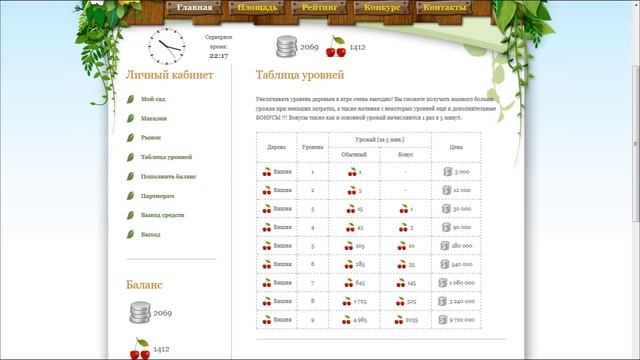Click the server time value 22:17
Viewport: 640px width, 360px height.
219,56
